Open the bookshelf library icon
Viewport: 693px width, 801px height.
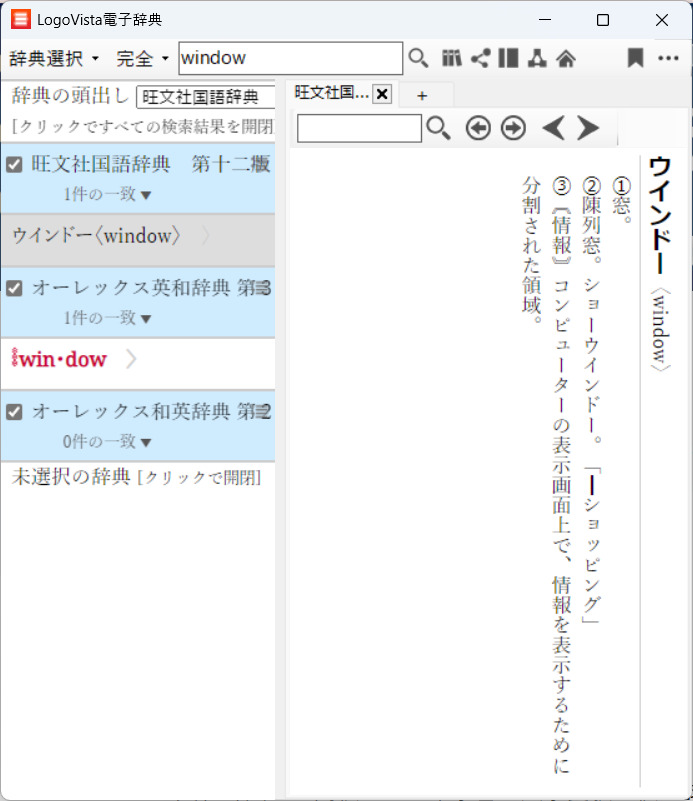[452, 58]
